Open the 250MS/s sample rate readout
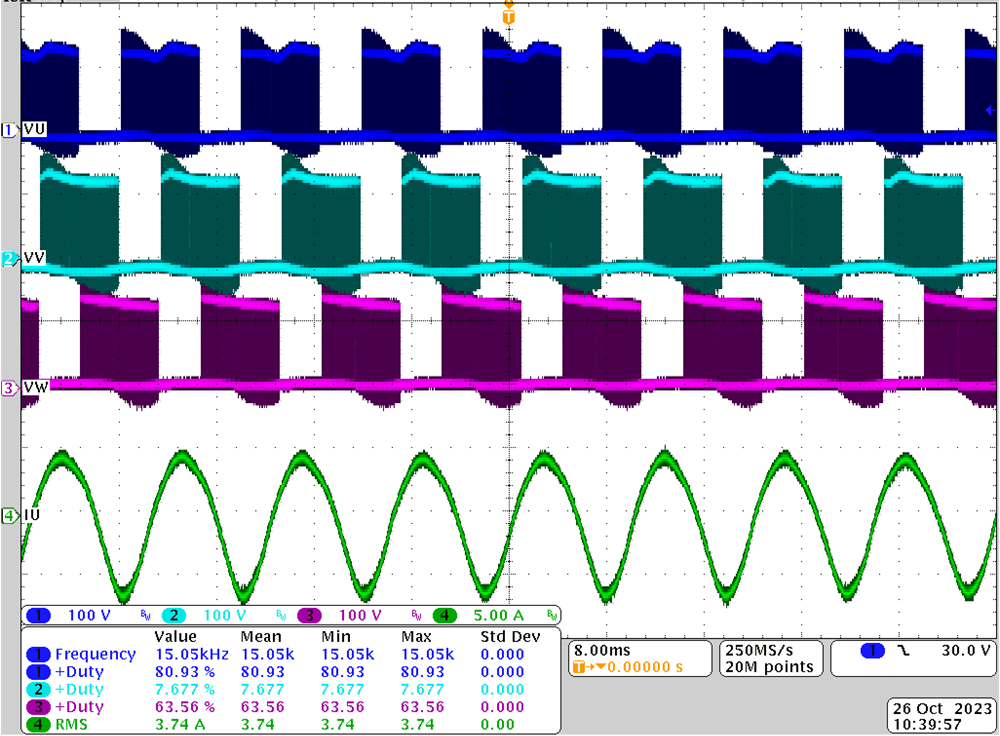Screen dimensions: 1000x736 point(766,649)
